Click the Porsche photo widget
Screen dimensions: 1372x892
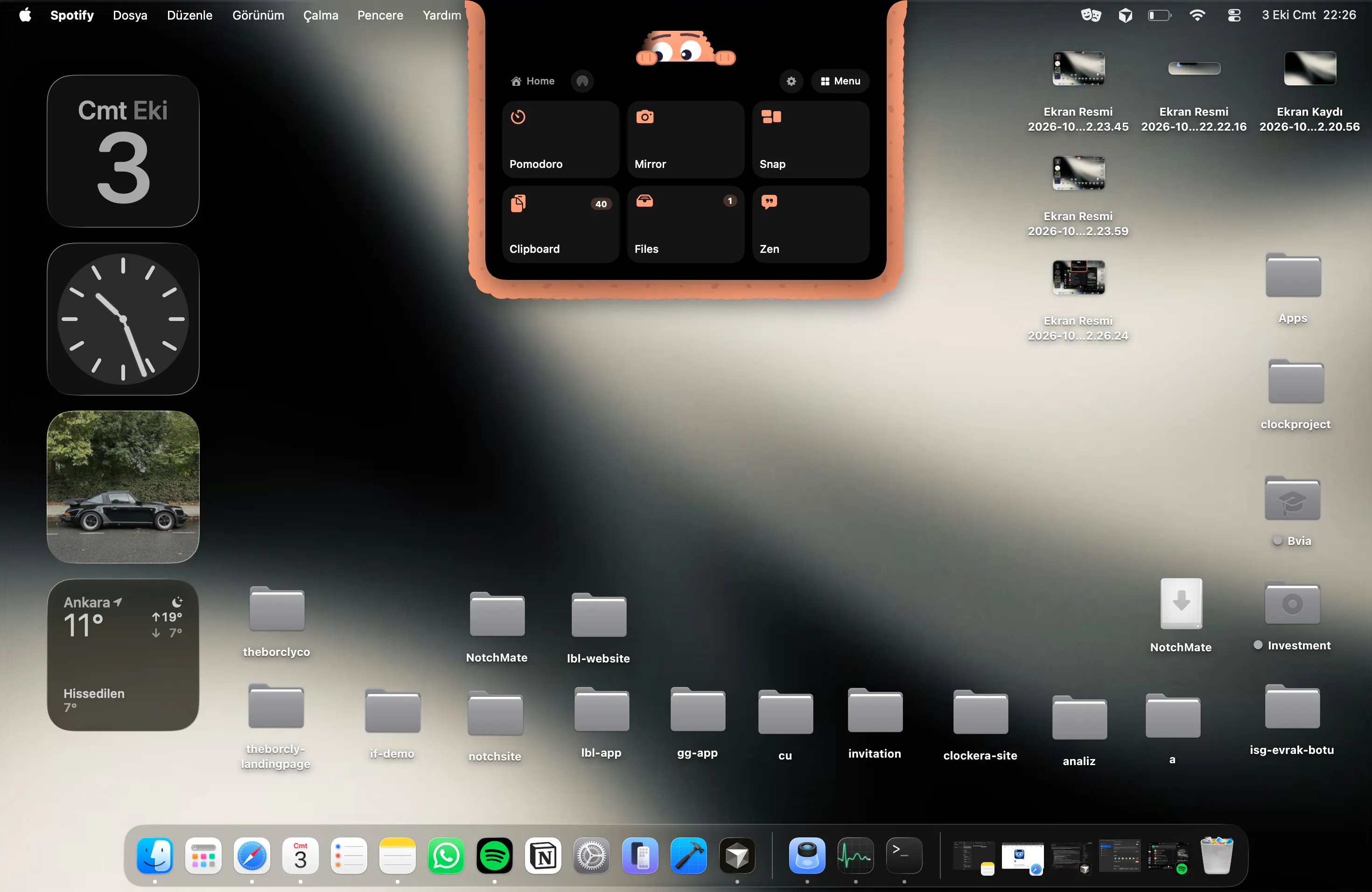coord(123,487)
